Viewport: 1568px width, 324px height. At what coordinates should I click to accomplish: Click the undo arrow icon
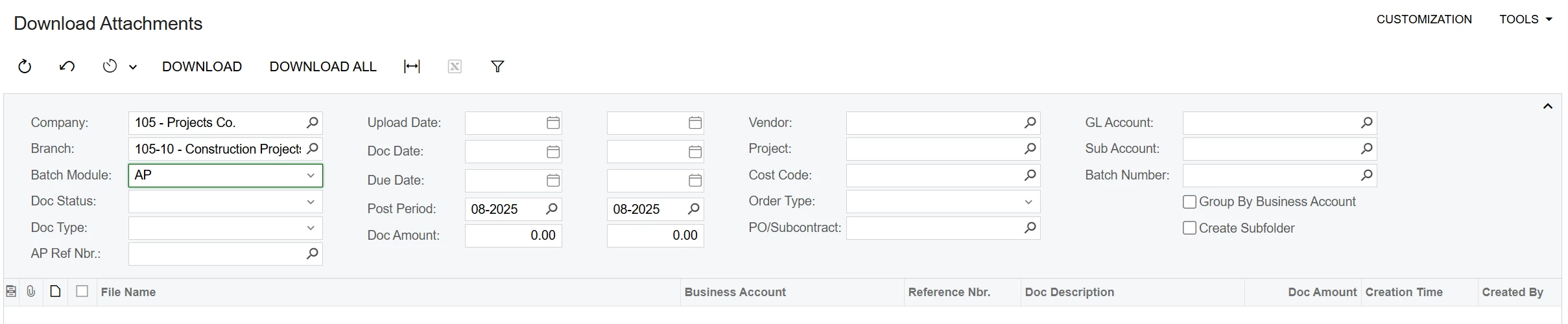[67, 67]
